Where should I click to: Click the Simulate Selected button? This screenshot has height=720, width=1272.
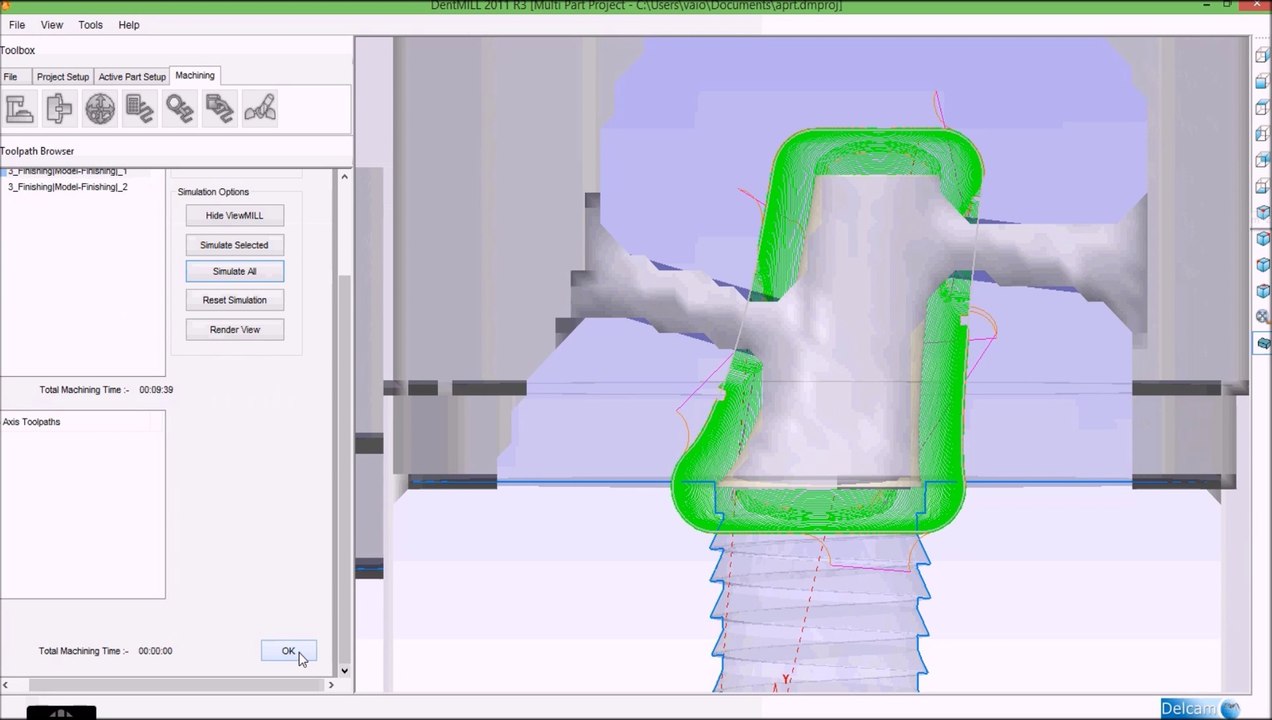(234, 245)
